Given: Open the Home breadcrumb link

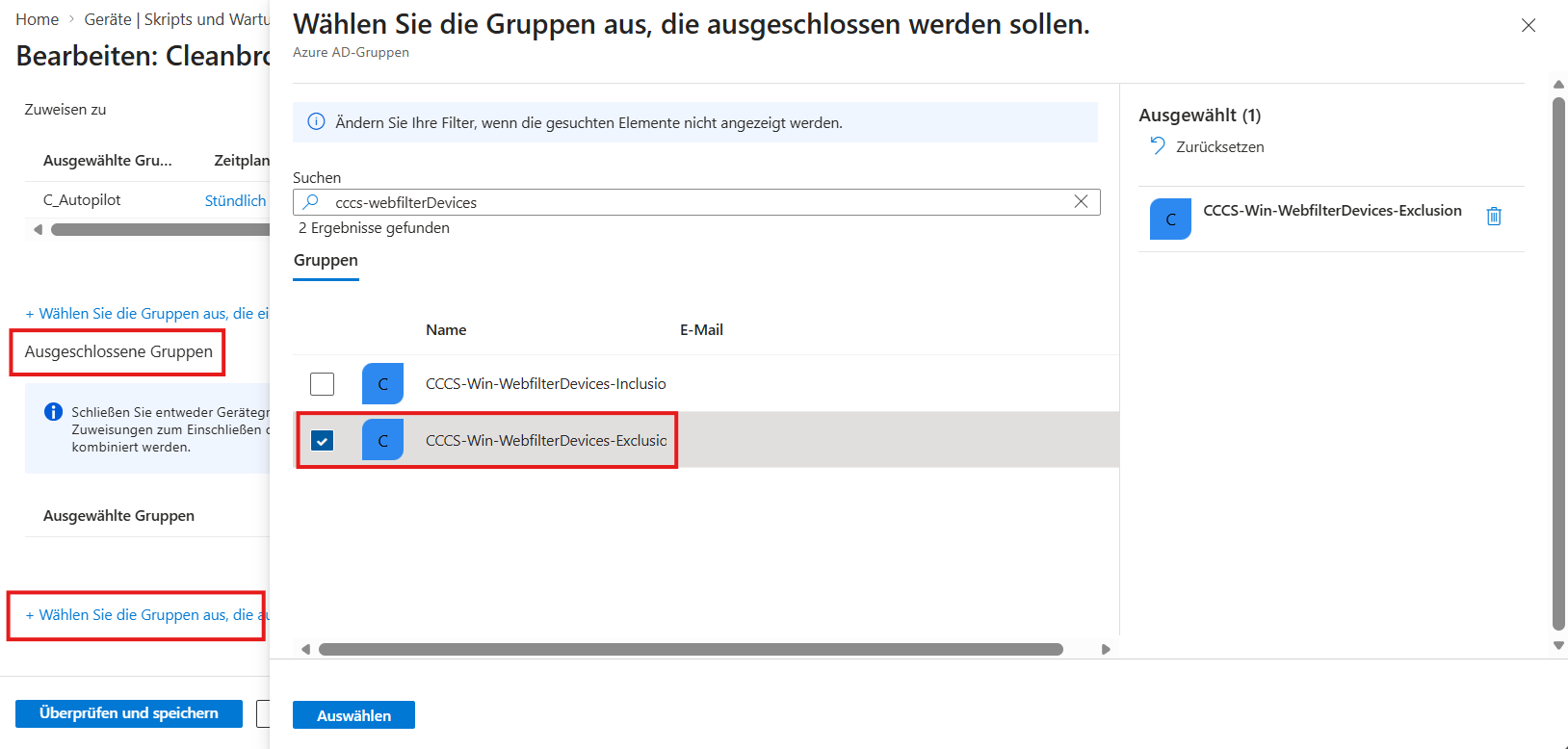Looking at the screenshot, I should pyautogui.click(x=38, y=19).
